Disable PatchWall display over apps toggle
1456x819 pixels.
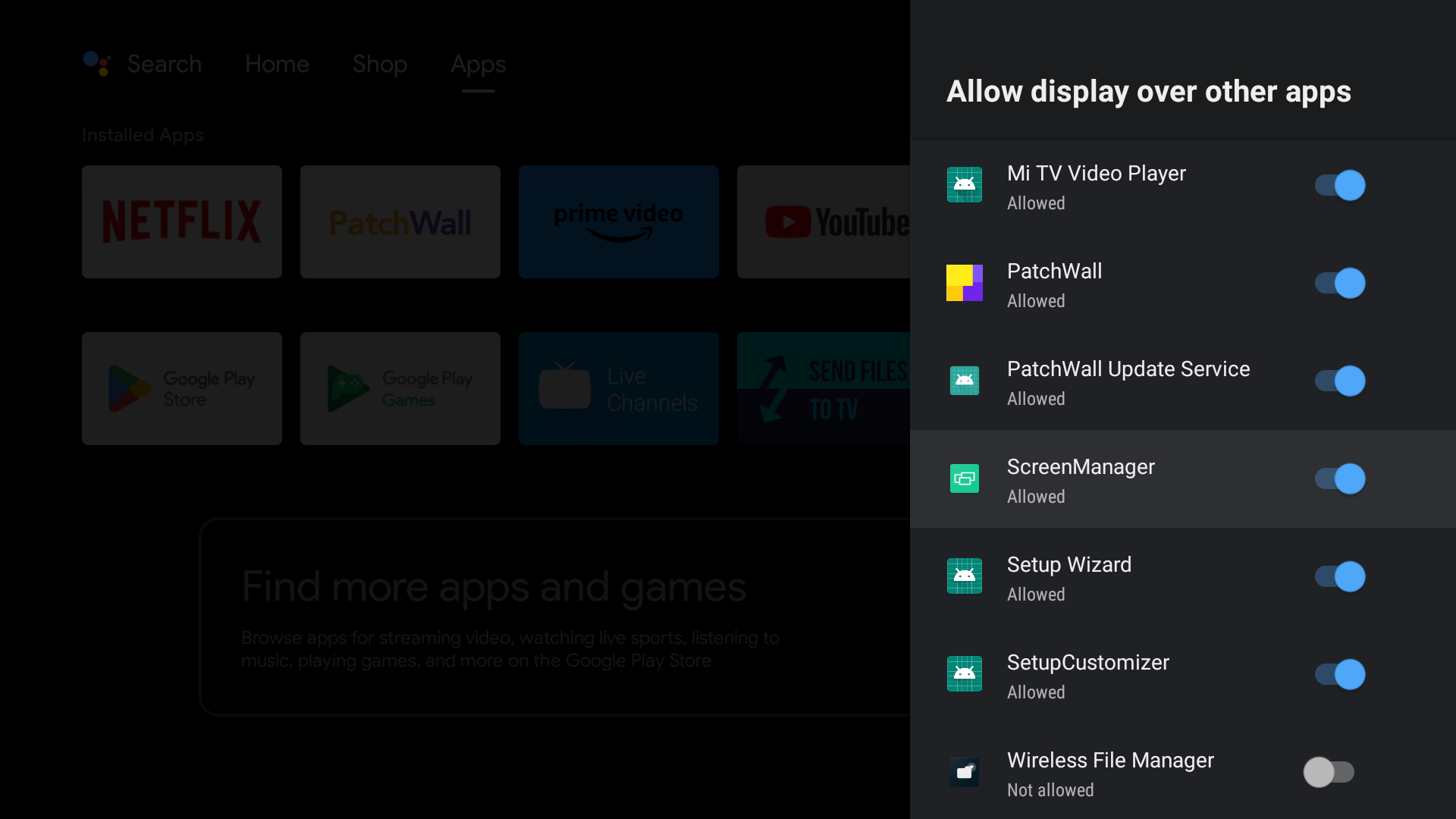1340,283
